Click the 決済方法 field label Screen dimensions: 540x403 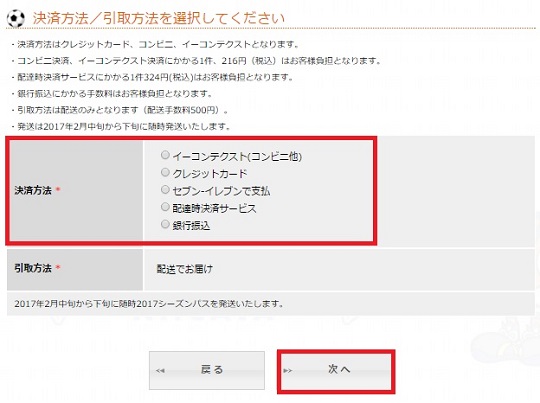point(33,190)
